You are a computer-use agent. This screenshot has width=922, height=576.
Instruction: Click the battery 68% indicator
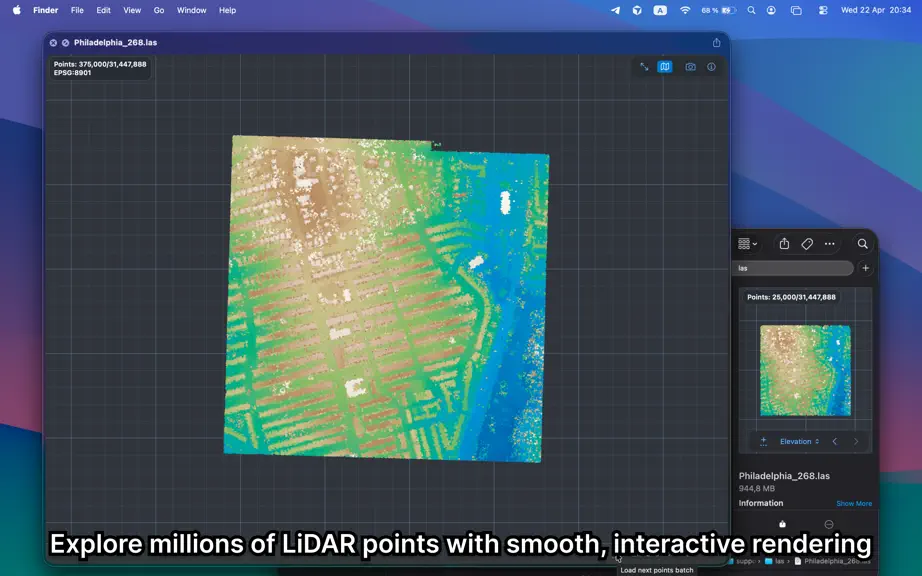(x=719, y=10)
